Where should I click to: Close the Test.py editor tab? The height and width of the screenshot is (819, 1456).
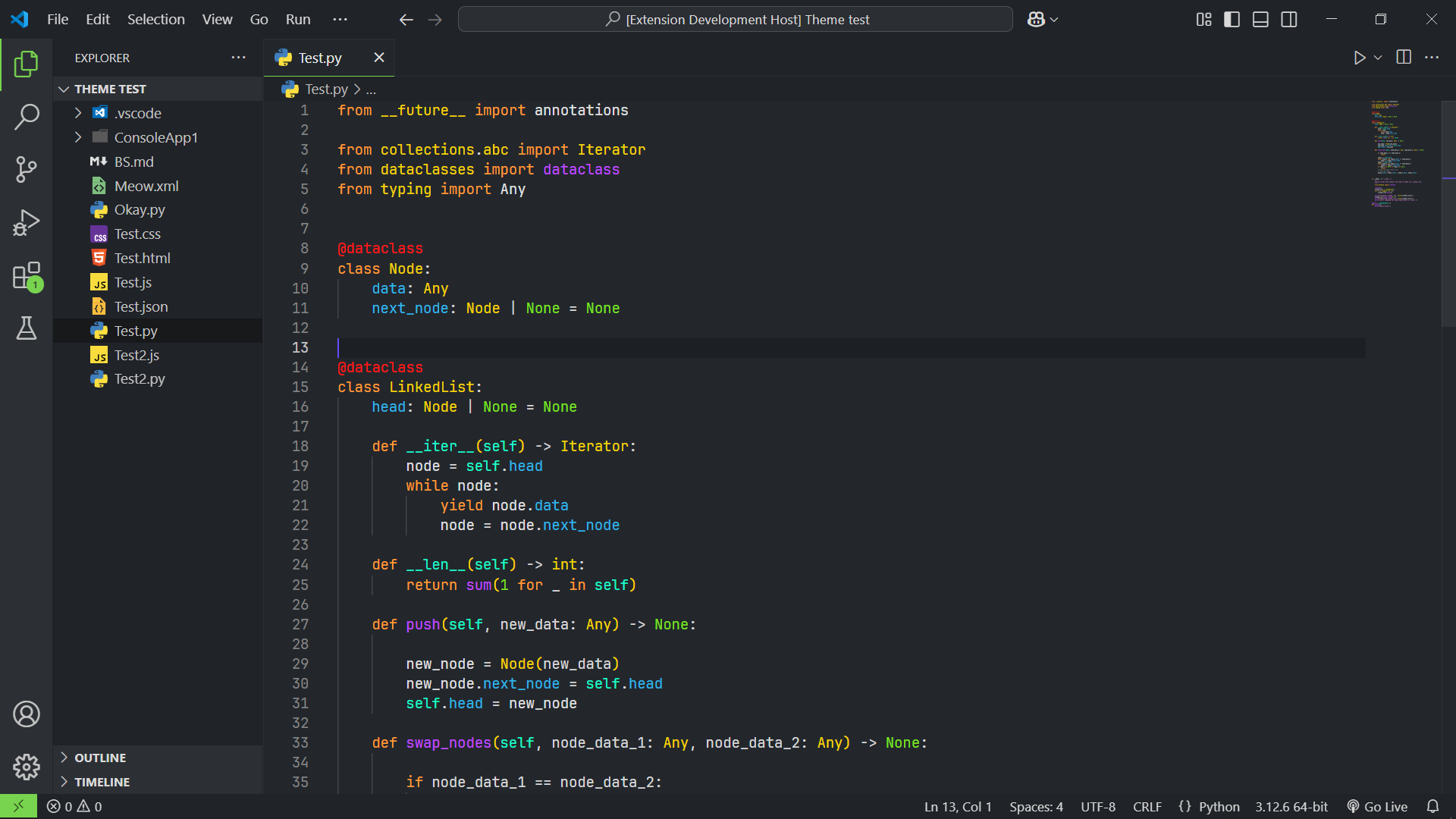pos(379,58)
